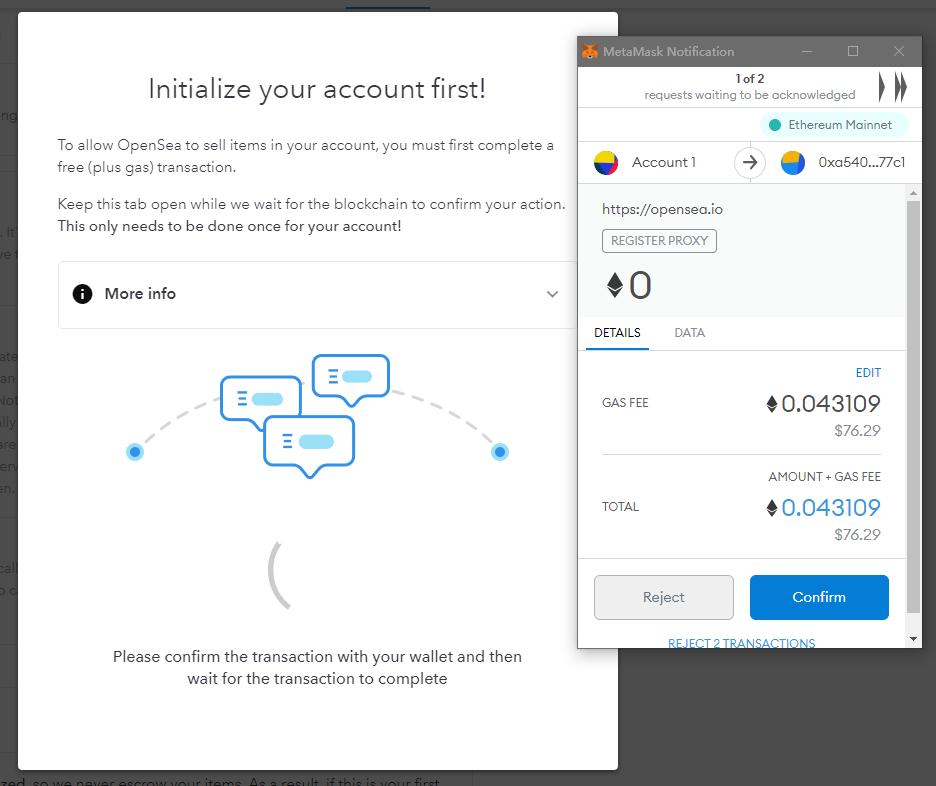The image size is (936, 786).
Task: Go to next pending request arrow
Action: point(882,87)
